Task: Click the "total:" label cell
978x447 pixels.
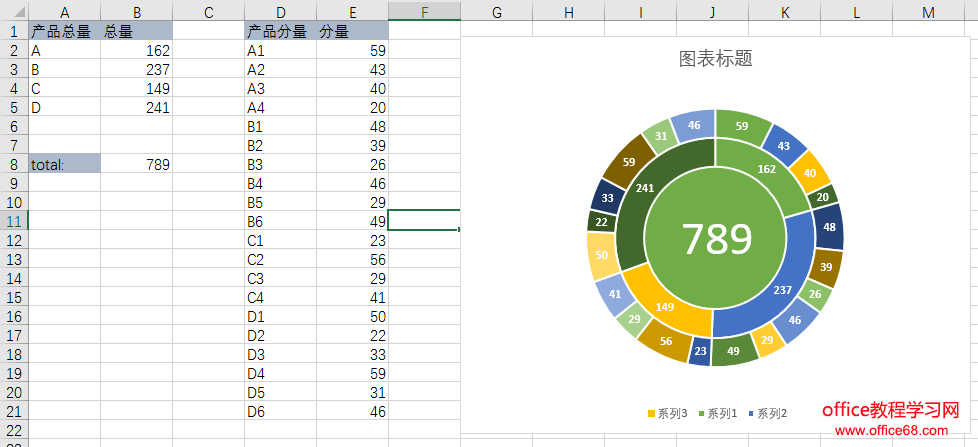Action: [64, 164]
